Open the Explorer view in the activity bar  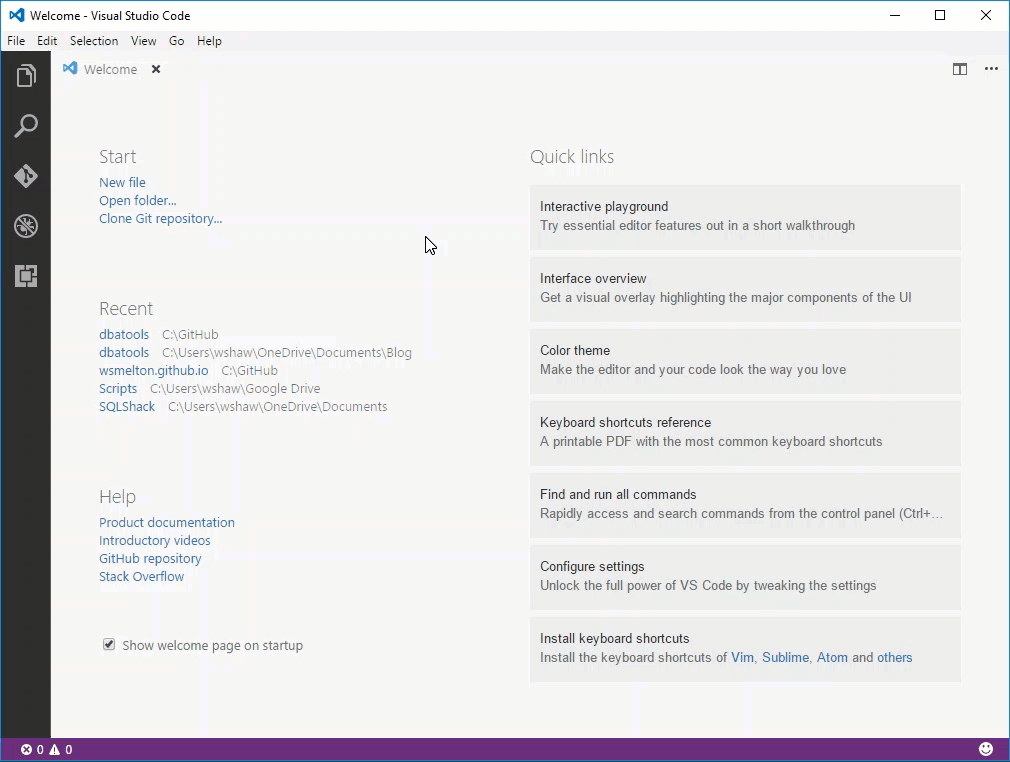(x=26, y=75)
